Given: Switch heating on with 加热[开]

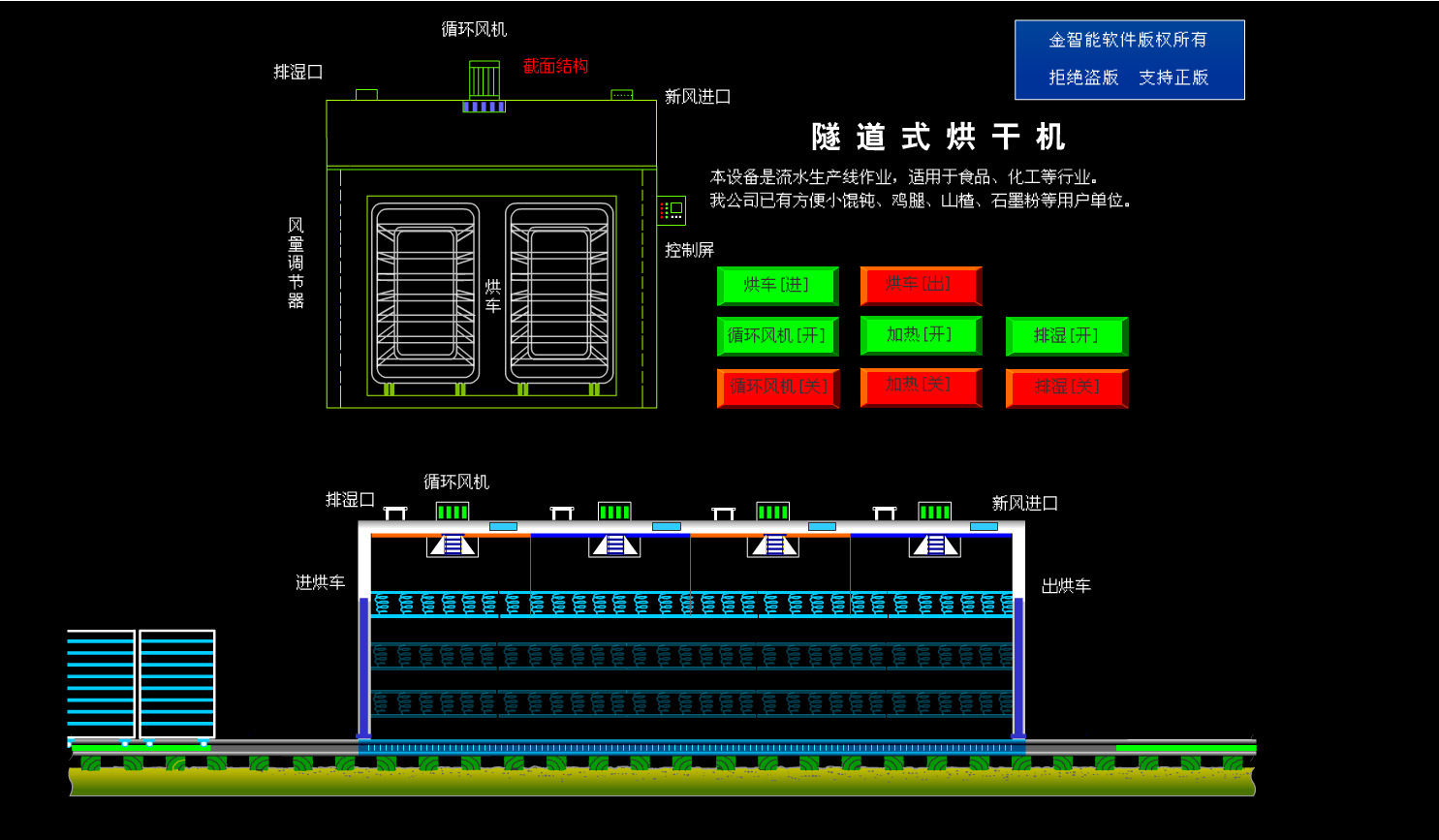Looking at the screenshot, I should (921, 336).
